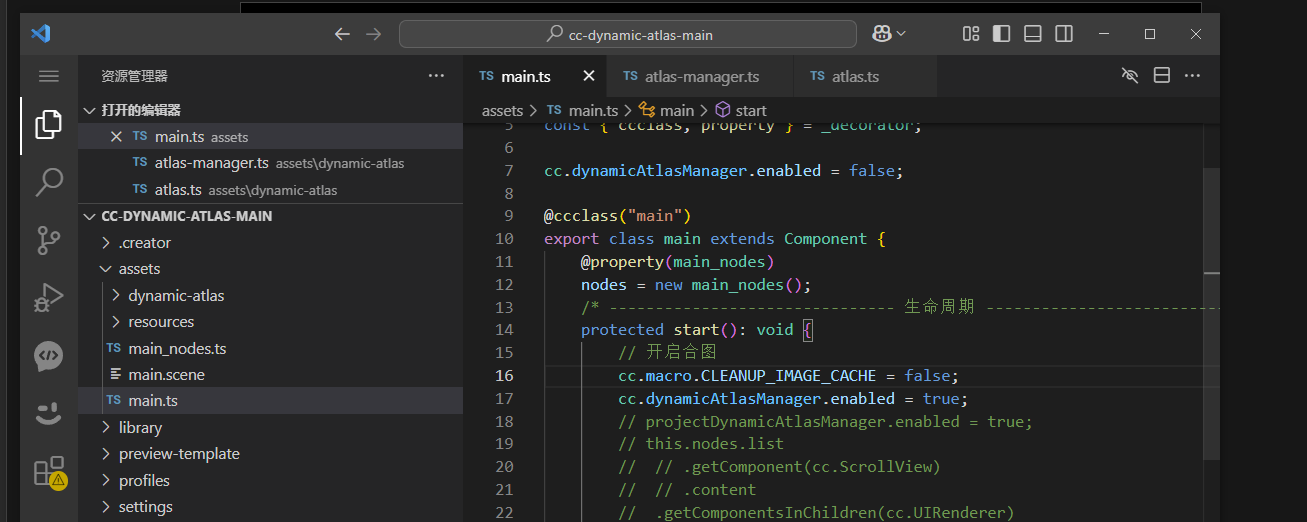Image resolution: width=1307 pixels, height=522 pixels.
Task: Collapse the assets folder
Action: [x=139, y=269]
